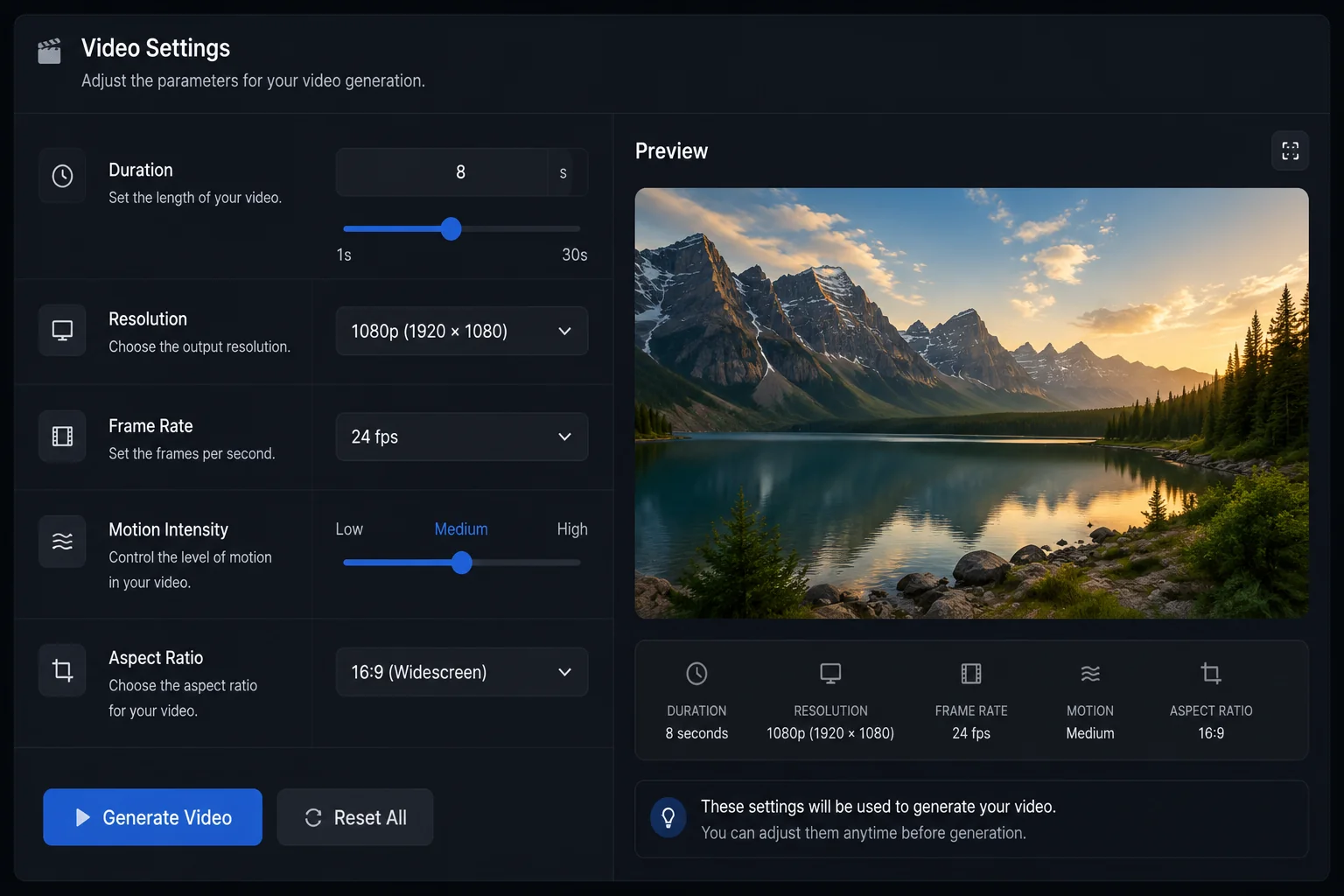The image size is (1344, 896).
Task: Click the film strip icon beside Frame Rate
Action: (x=62, y=436)
